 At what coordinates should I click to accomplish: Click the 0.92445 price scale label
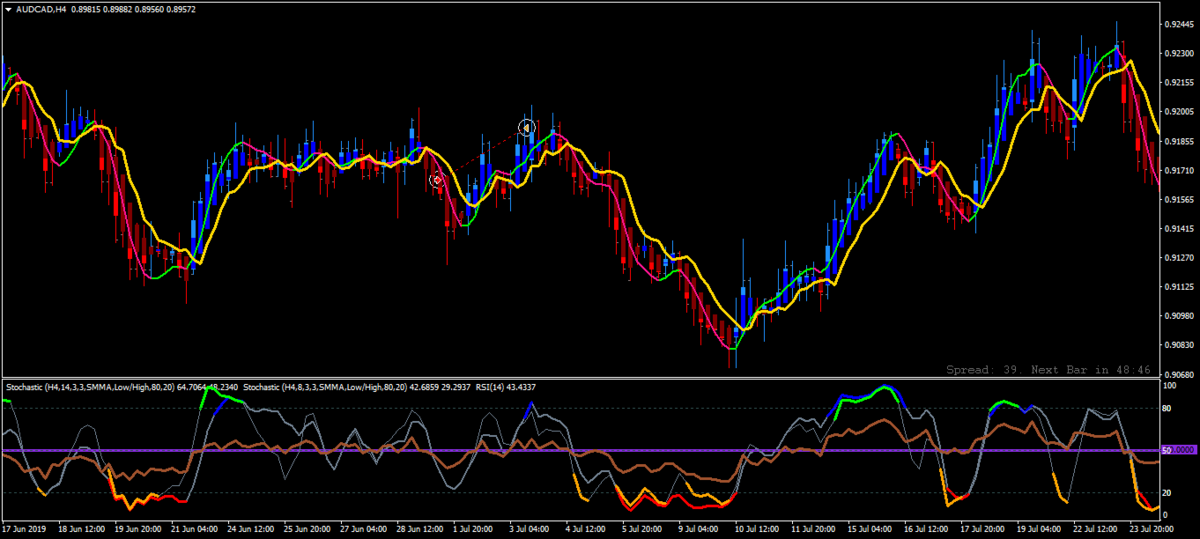[1180, 24]
